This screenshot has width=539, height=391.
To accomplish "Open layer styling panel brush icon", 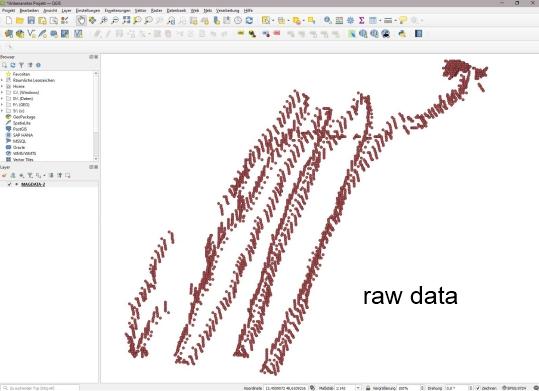I will click(x=4, y=175).
